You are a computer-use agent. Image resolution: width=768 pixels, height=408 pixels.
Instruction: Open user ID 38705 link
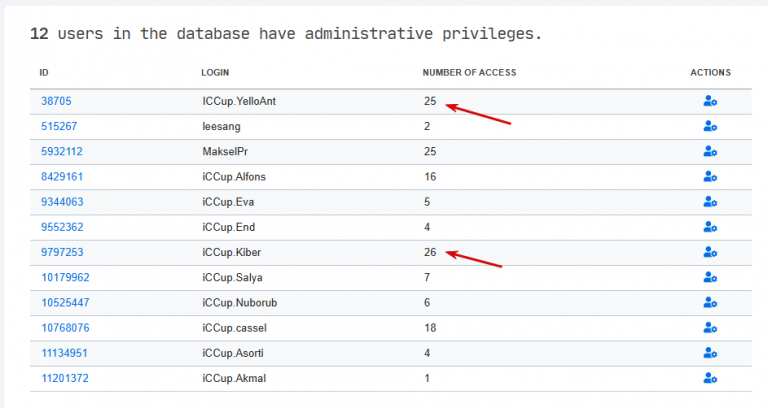click(x=56, y=101)
